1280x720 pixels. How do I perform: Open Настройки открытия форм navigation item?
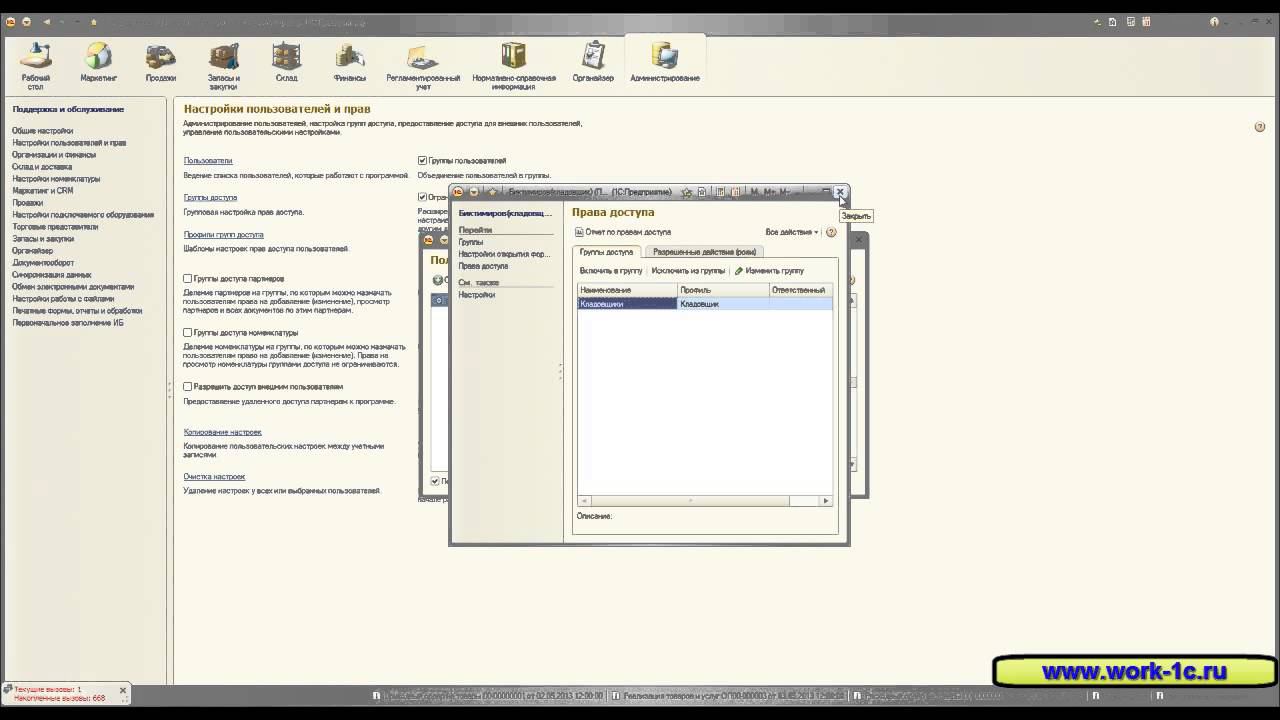click(x=505, y=254)
